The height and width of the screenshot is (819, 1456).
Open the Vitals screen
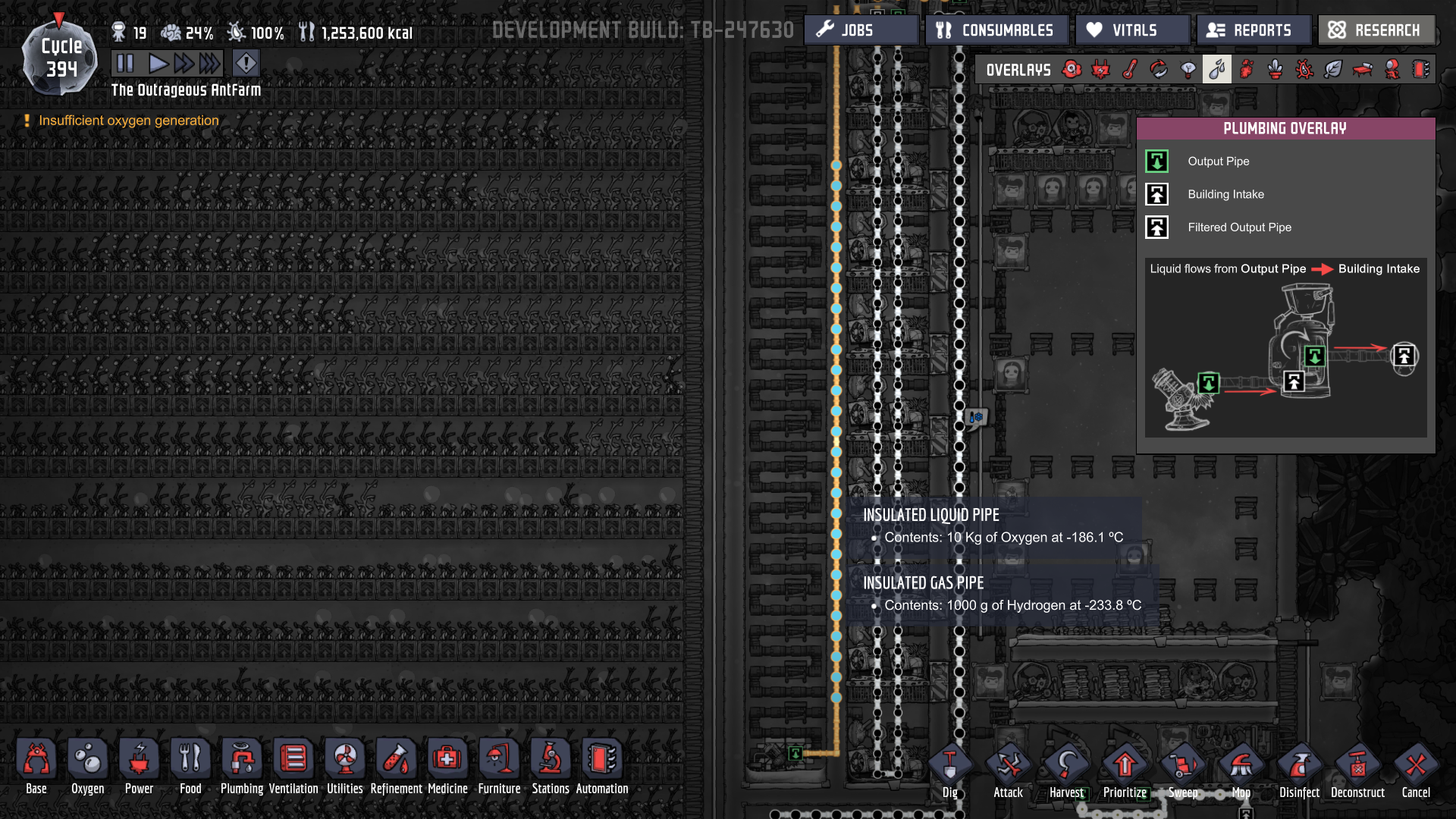pos(1132,30)
